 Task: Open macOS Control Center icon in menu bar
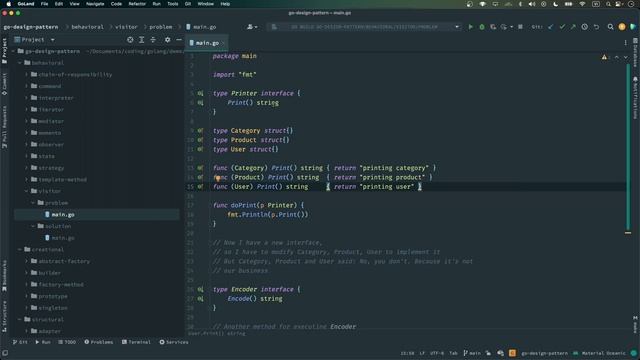tap(619, 4)
